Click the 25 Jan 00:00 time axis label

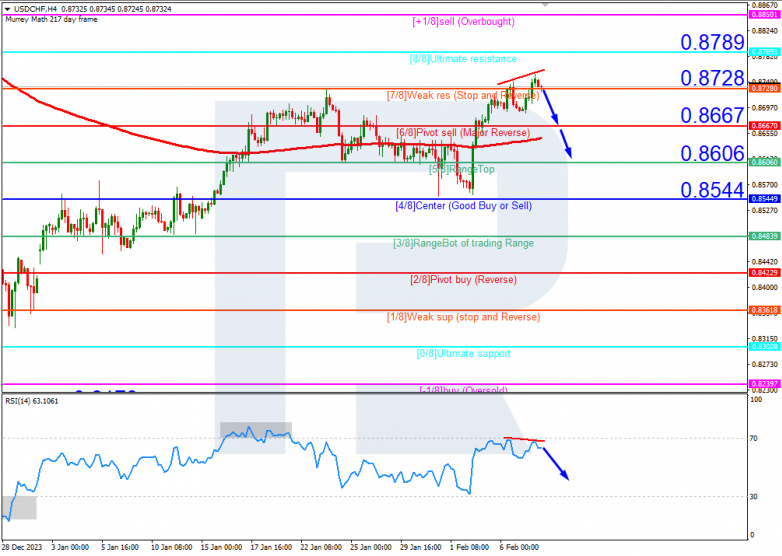pos(371,547)
